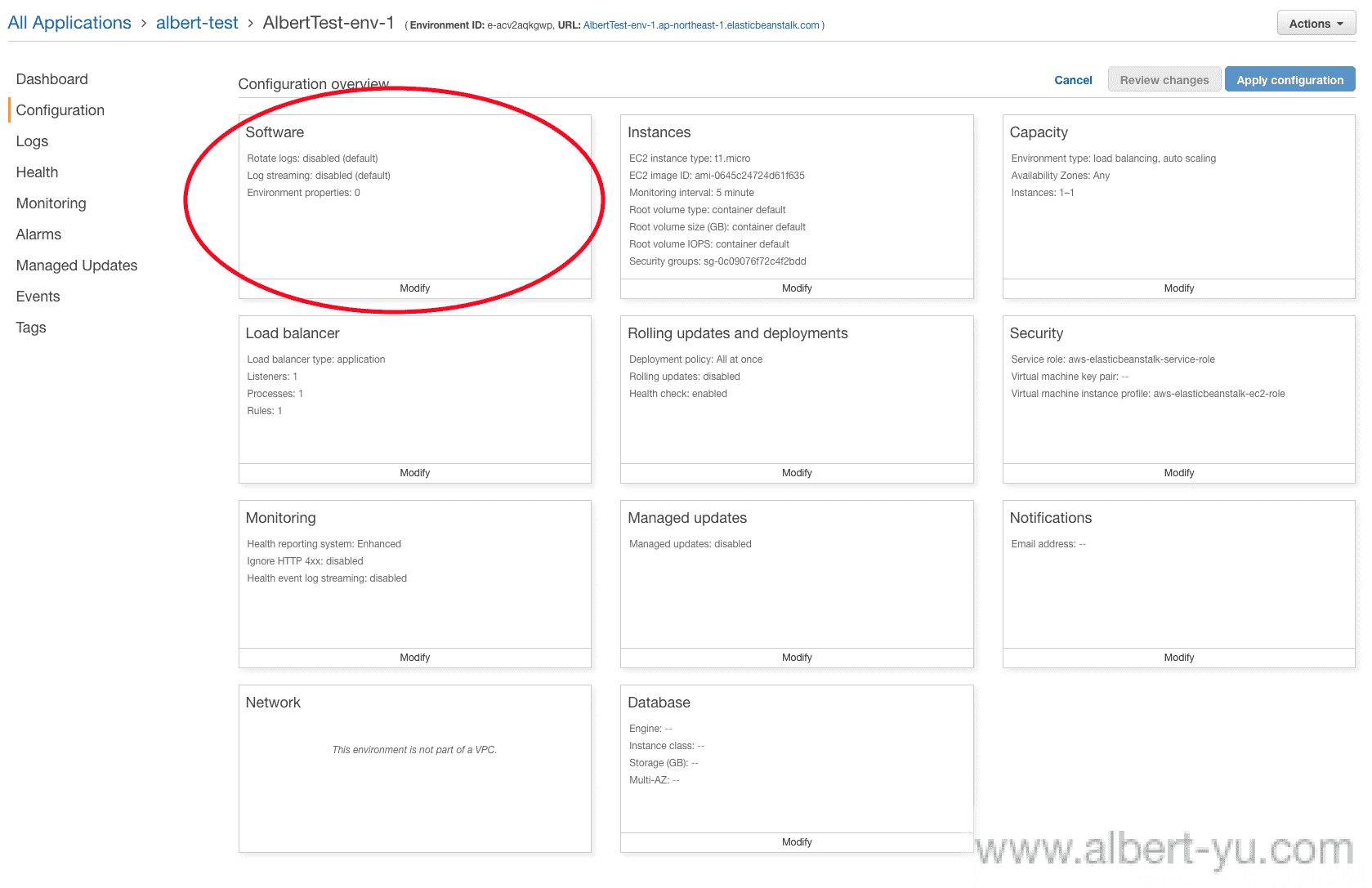
Task: Open the Actions dropdown menu
Action: click(1316, 24)
